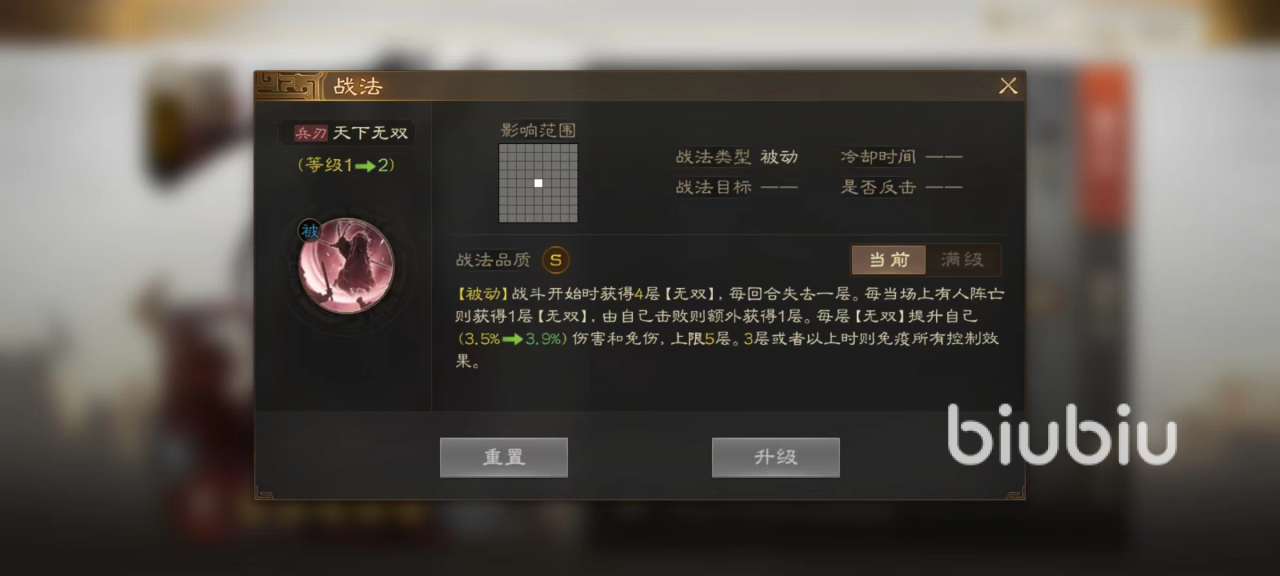Click the 冷却时间 cooldown field

(902, 157)
